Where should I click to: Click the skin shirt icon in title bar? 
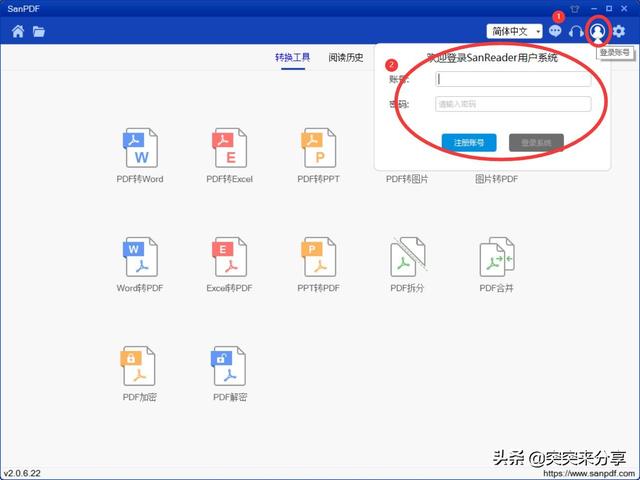[x=575, y=9]
